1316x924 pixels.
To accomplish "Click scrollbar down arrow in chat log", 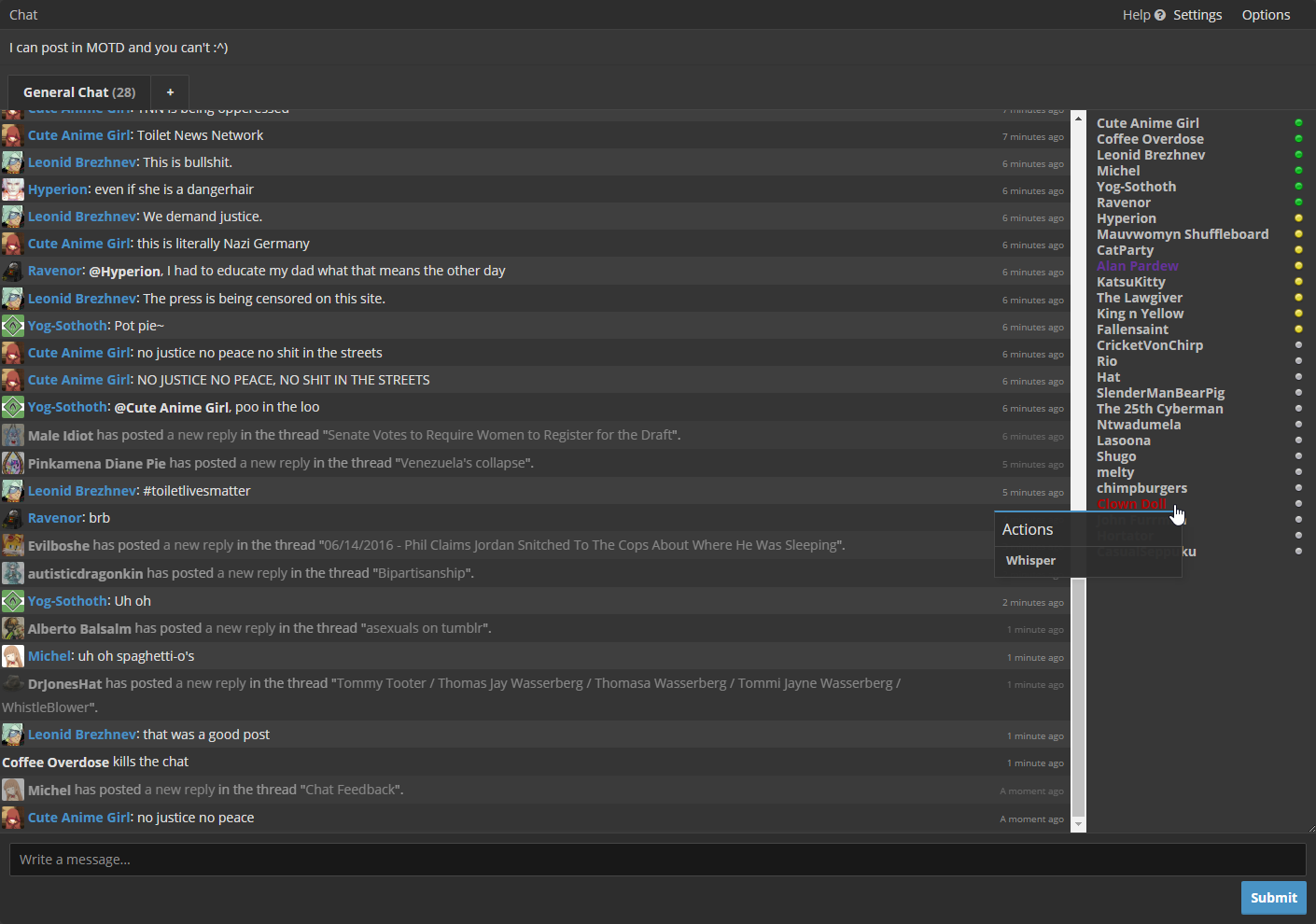I will pos(1079,824).
